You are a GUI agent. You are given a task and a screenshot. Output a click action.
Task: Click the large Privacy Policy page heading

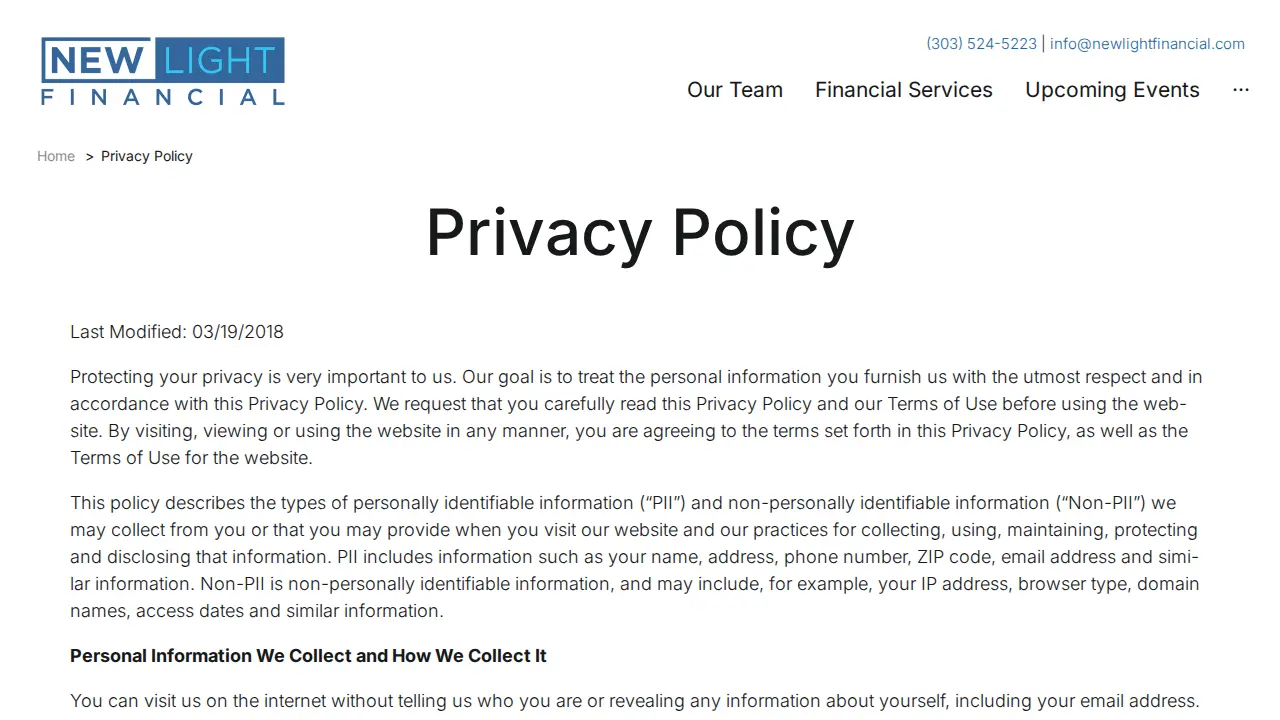click(640, 232)
